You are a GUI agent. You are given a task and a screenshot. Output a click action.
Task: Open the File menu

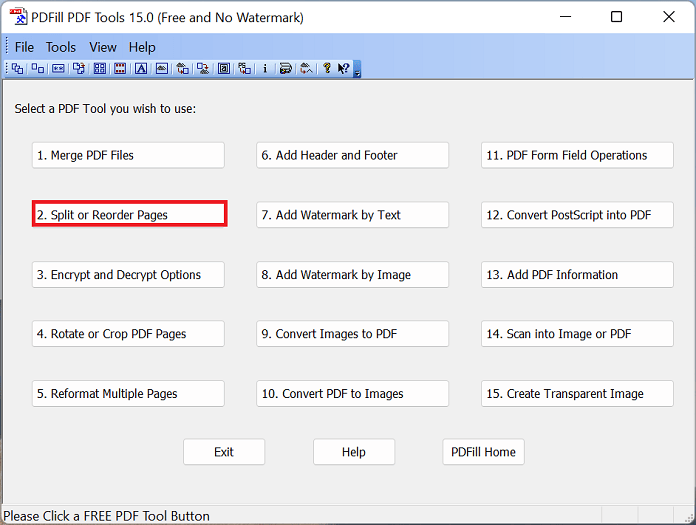[24, 47]
